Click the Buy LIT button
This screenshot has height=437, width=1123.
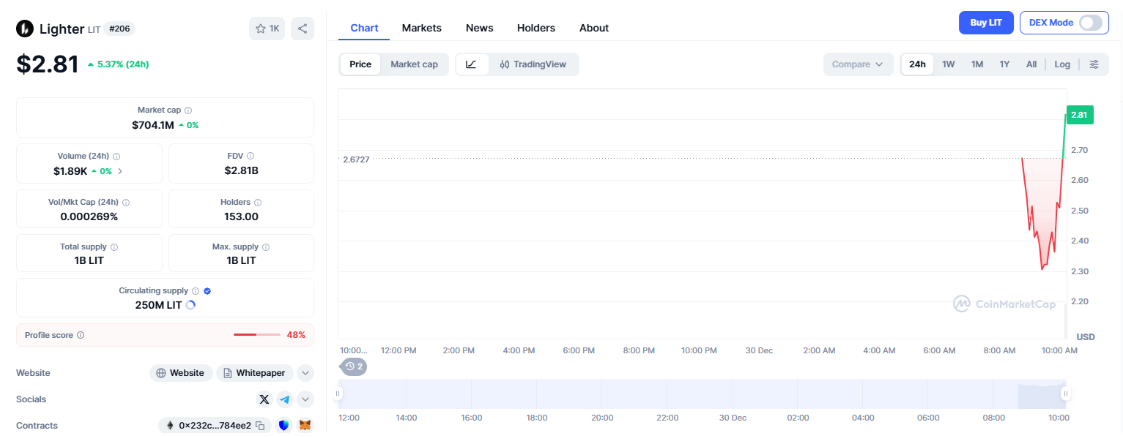pos(986,22)
